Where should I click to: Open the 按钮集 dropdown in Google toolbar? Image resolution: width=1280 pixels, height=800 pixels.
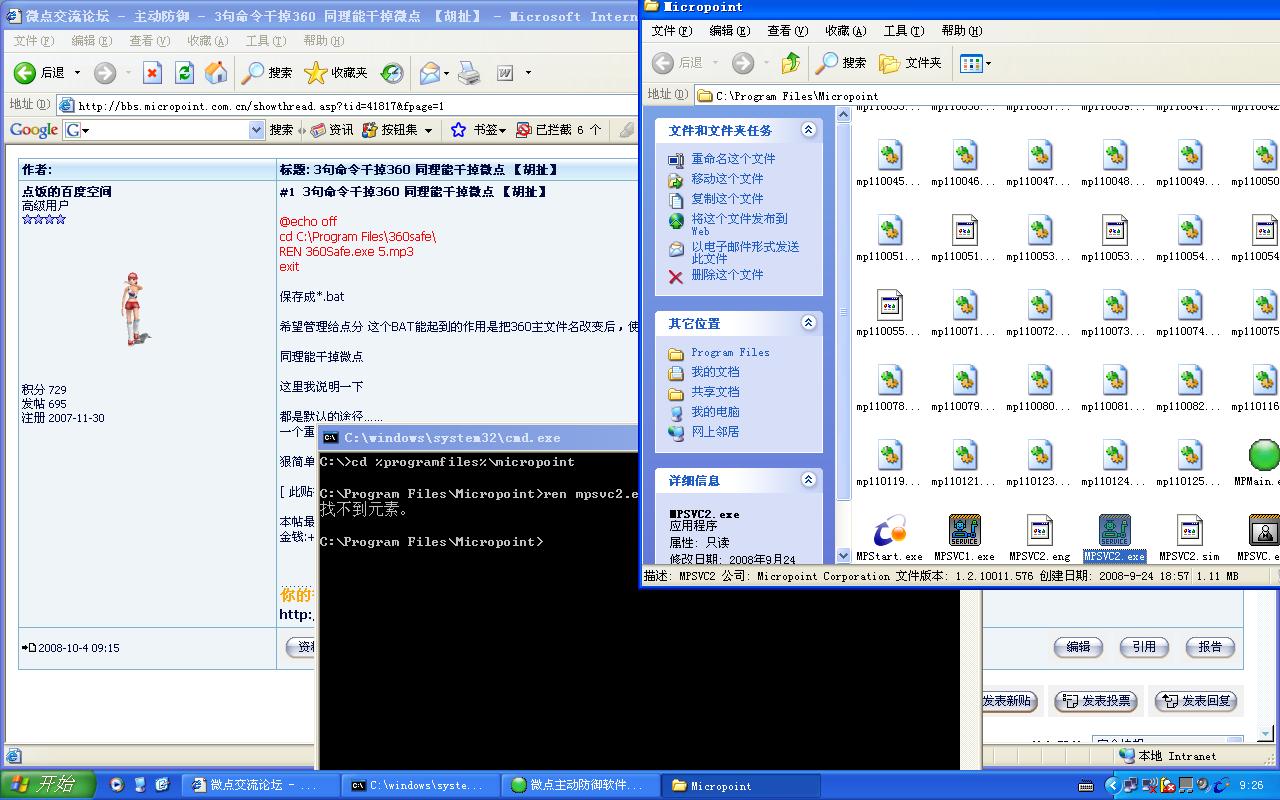428,130
